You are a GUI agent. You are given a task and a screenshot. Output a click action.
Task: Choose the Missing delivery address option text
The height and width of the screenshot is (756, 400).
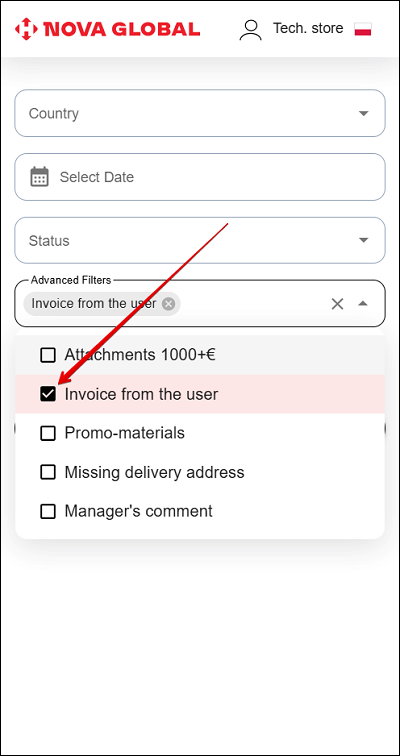click(154, 472)
